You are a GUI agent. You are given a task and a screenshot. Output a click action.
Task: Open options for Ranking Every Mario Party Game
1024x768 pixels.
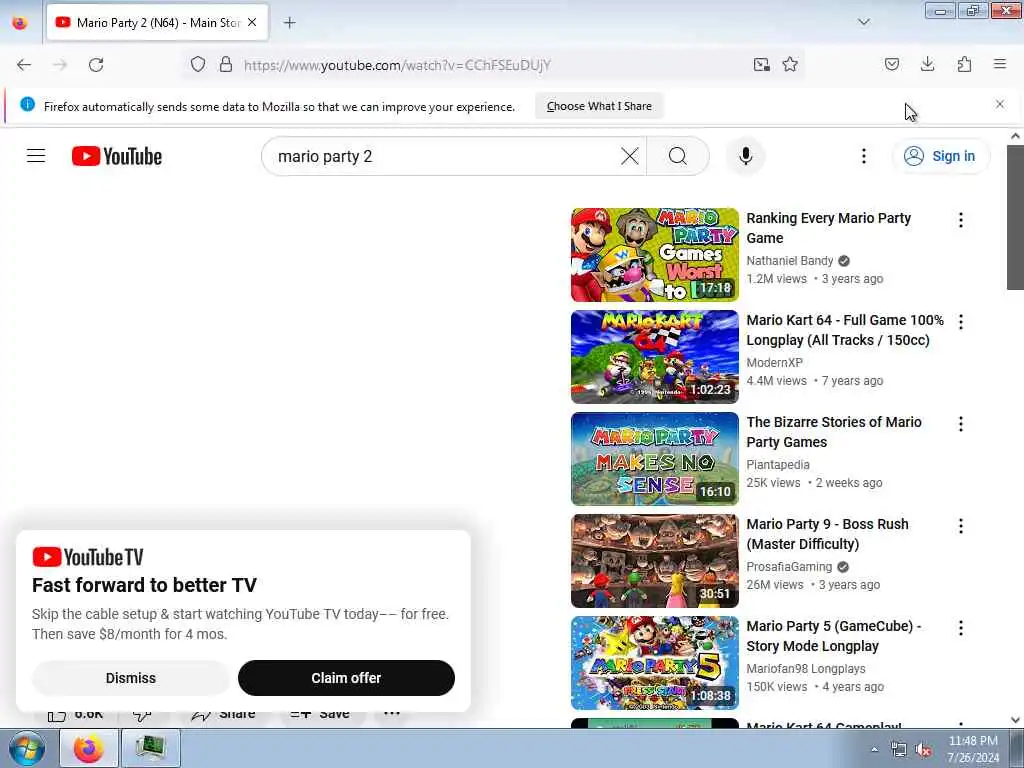[960, 220]
